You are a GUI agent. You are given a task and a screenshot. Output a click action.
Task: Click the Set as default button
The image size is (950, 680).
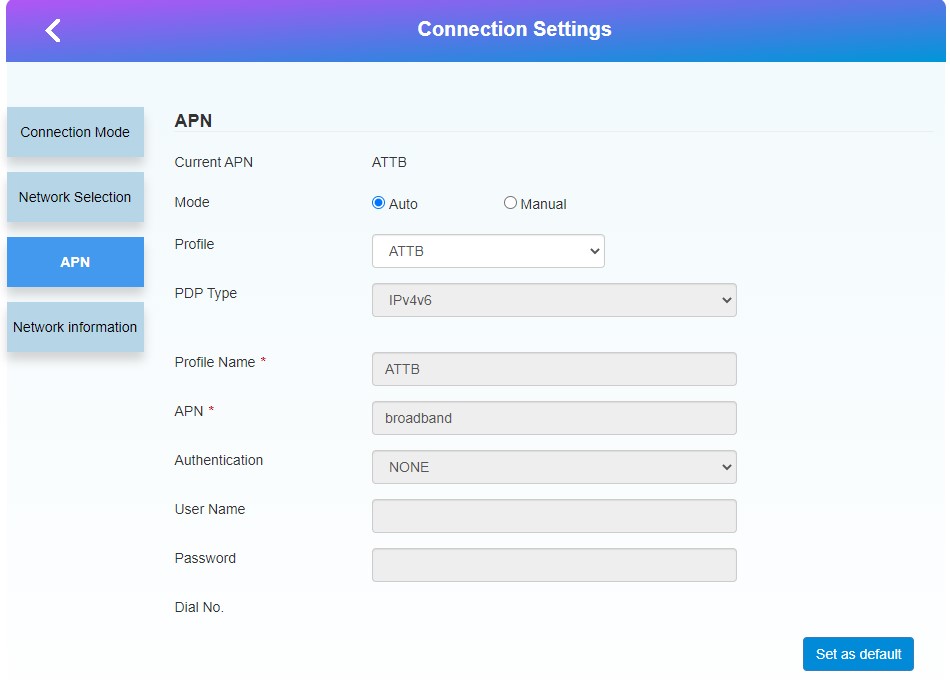point(858,654)
